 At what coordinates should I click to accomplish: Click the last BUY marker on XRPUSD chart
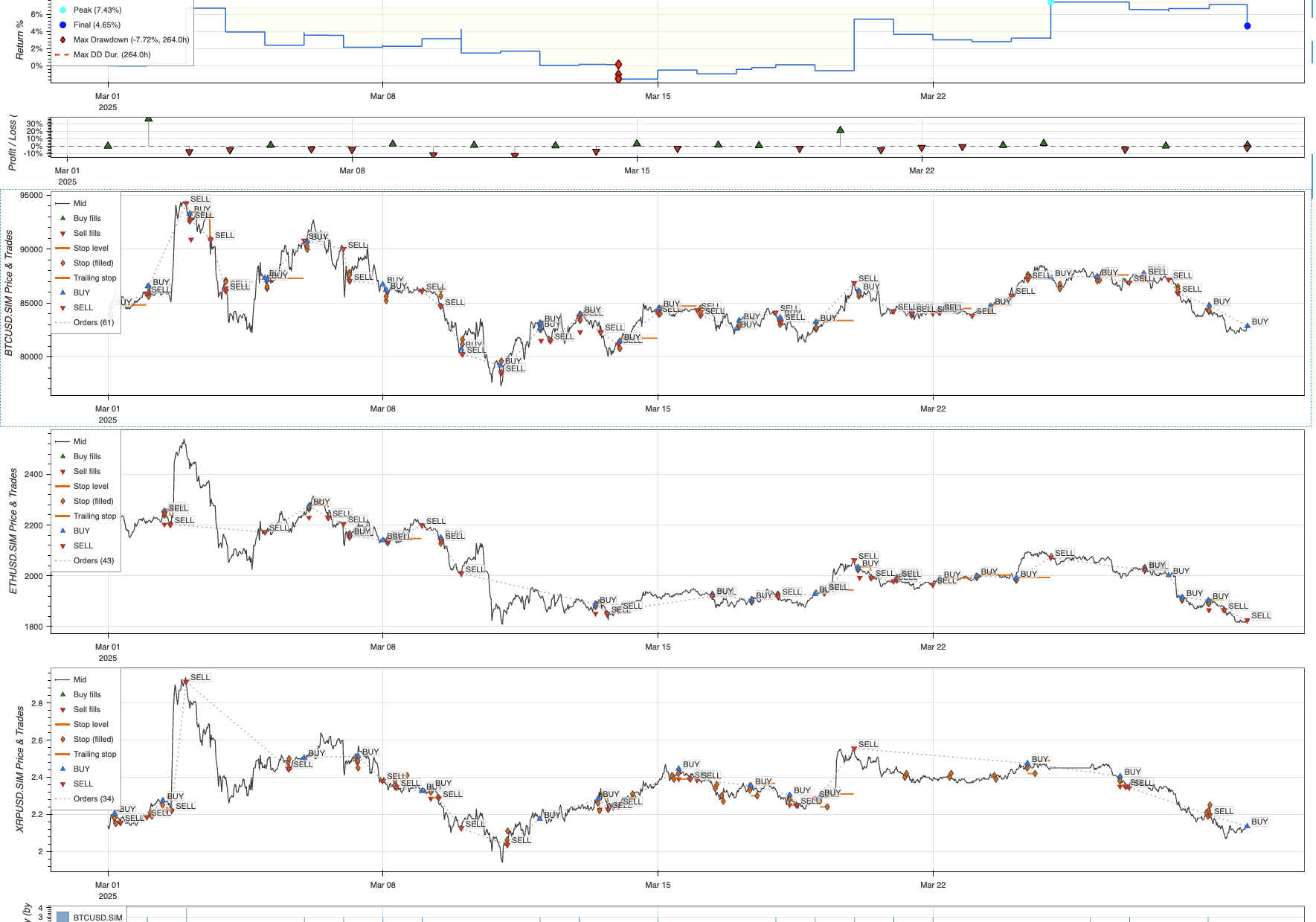click(1248, 825)
